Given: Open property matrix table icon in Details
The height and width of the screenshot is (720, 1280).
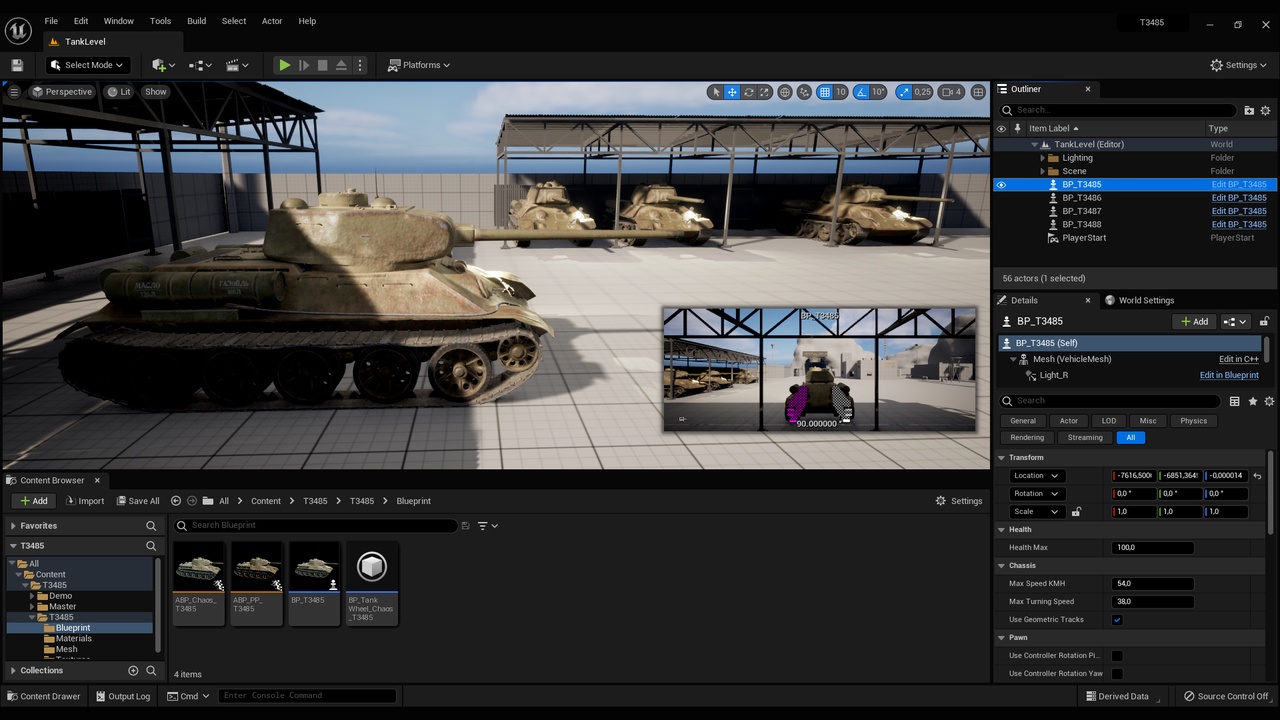Looking at the screenshot, I should click(1235, 401).
